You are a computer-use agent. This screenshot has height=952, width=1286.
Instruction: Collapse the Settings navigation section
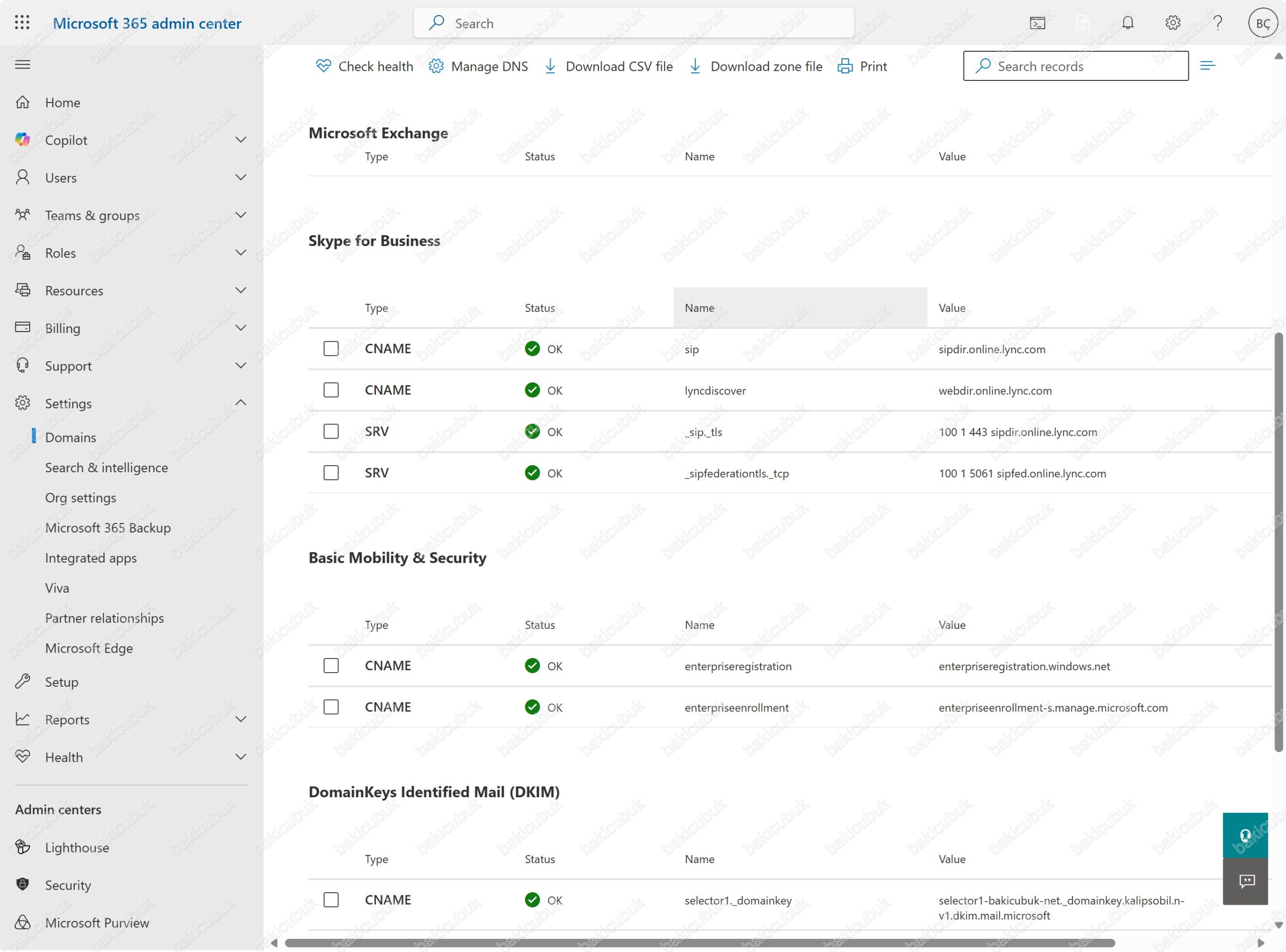(x=241, y=403)
